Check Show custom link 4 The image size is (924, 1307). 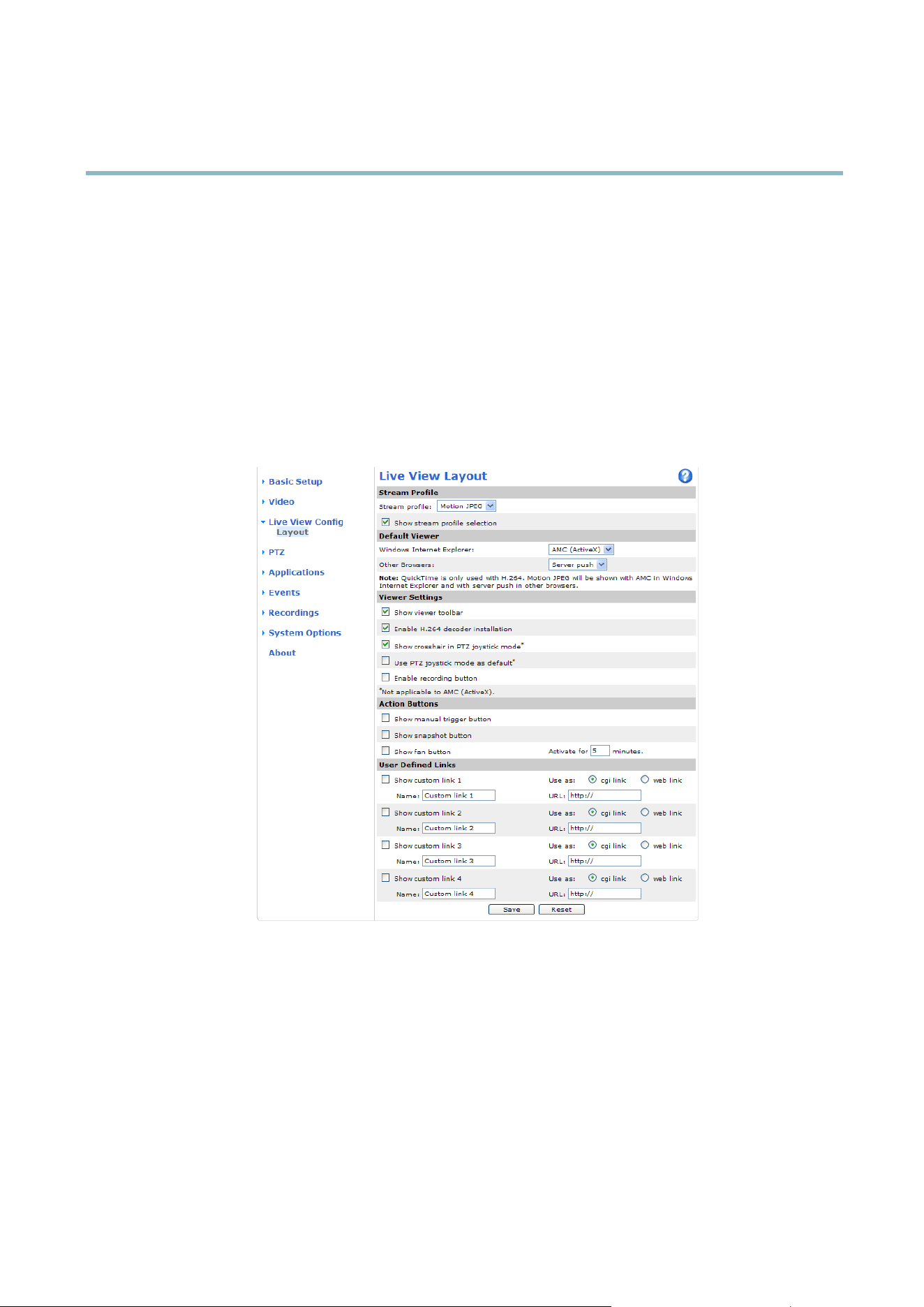[385, 878]
